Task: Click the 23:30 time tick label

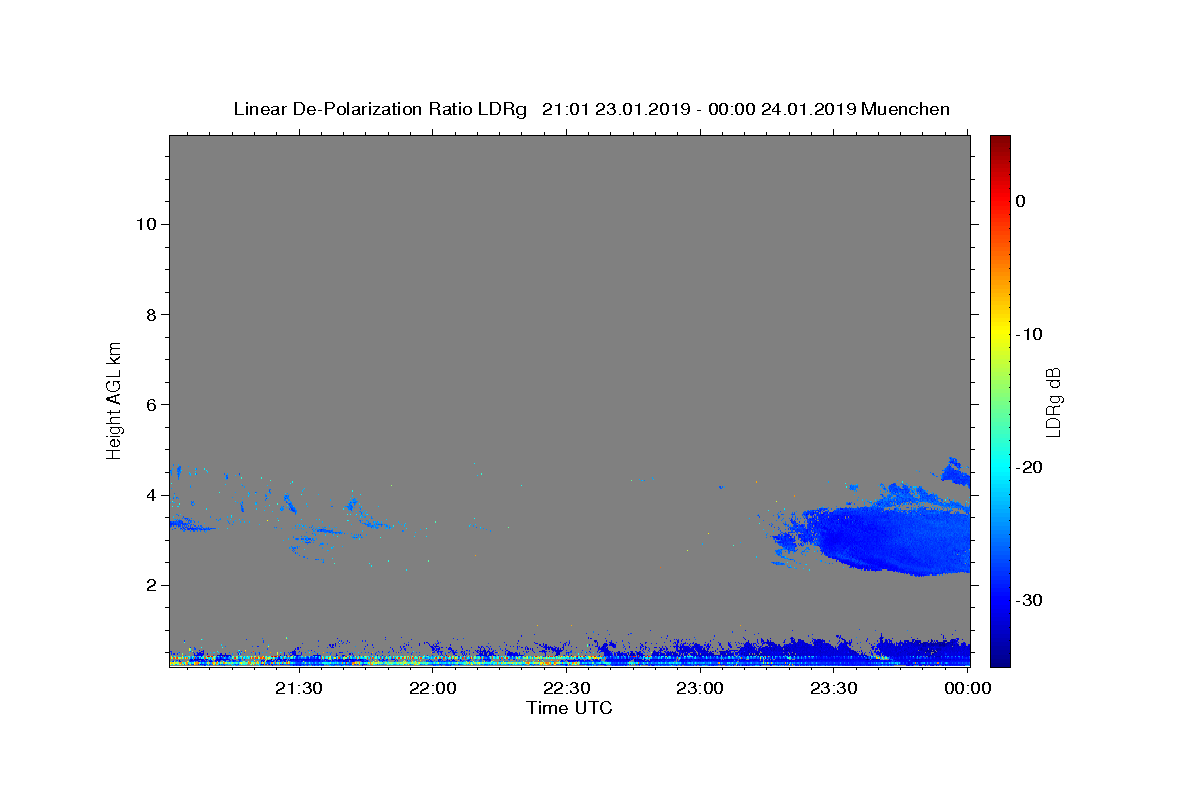Action: 834,688
